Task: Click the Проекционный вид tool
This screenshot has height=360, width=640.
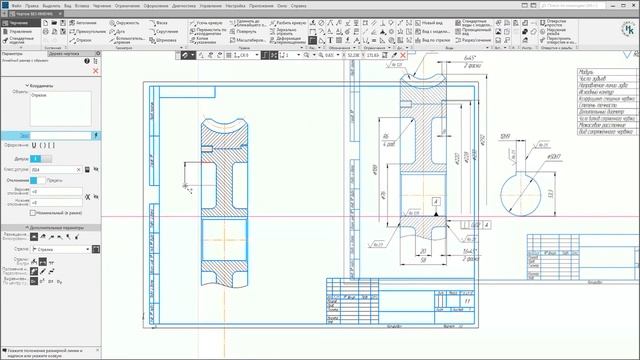Action: [473, 31]
